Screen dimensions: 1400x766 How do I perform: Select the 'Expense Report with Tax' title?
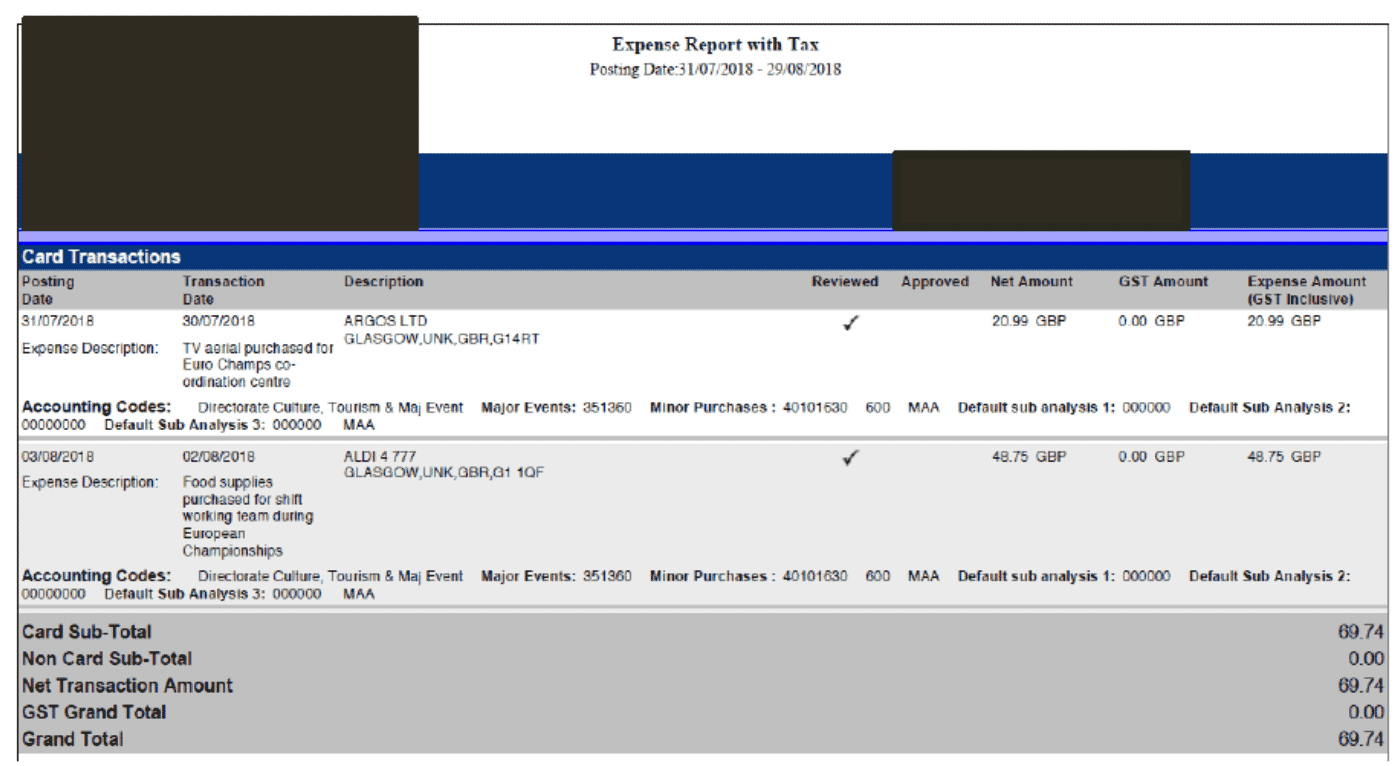(x=716, y=45)
